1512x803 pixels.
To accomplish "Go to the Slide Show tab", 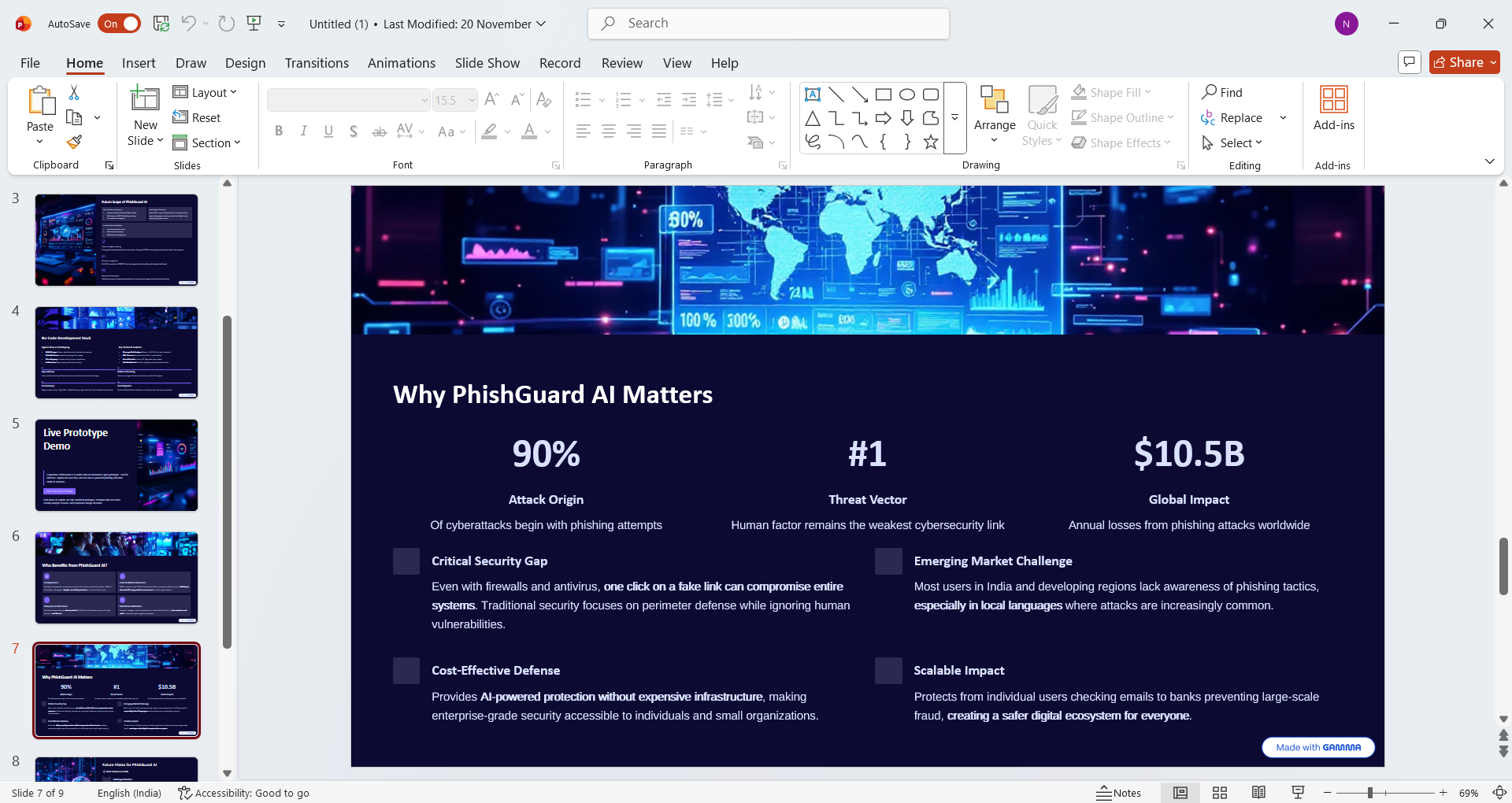I will [x=487, y=63].
